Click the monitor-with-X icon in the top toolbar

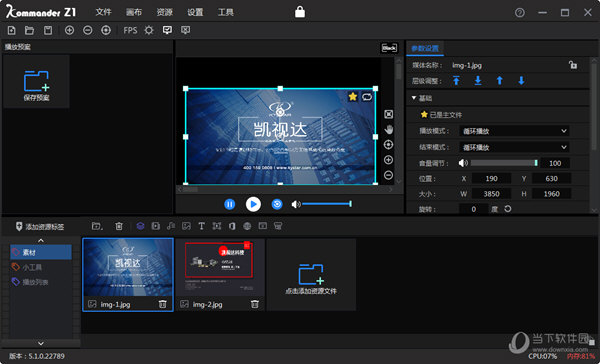pyautogui.click(x=186, y=30)
